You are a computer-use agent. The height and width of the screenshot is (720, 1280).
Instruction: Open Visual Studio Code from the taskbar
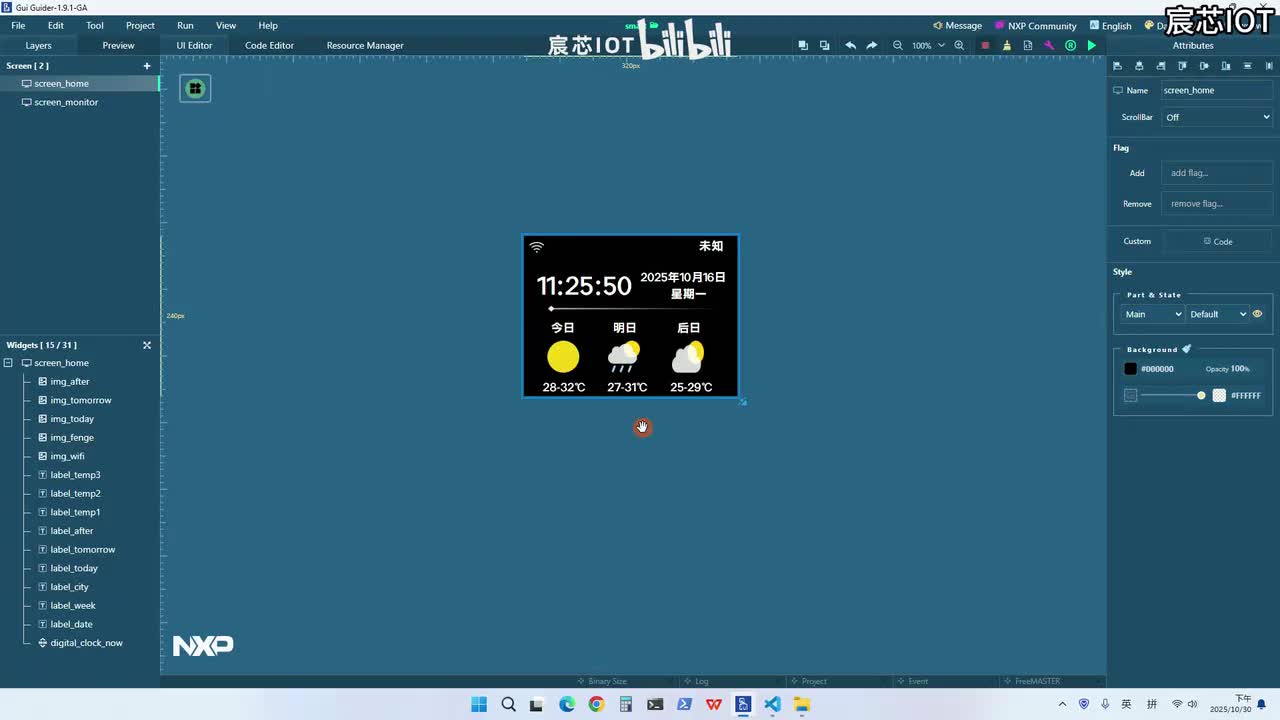coord(772,704)
